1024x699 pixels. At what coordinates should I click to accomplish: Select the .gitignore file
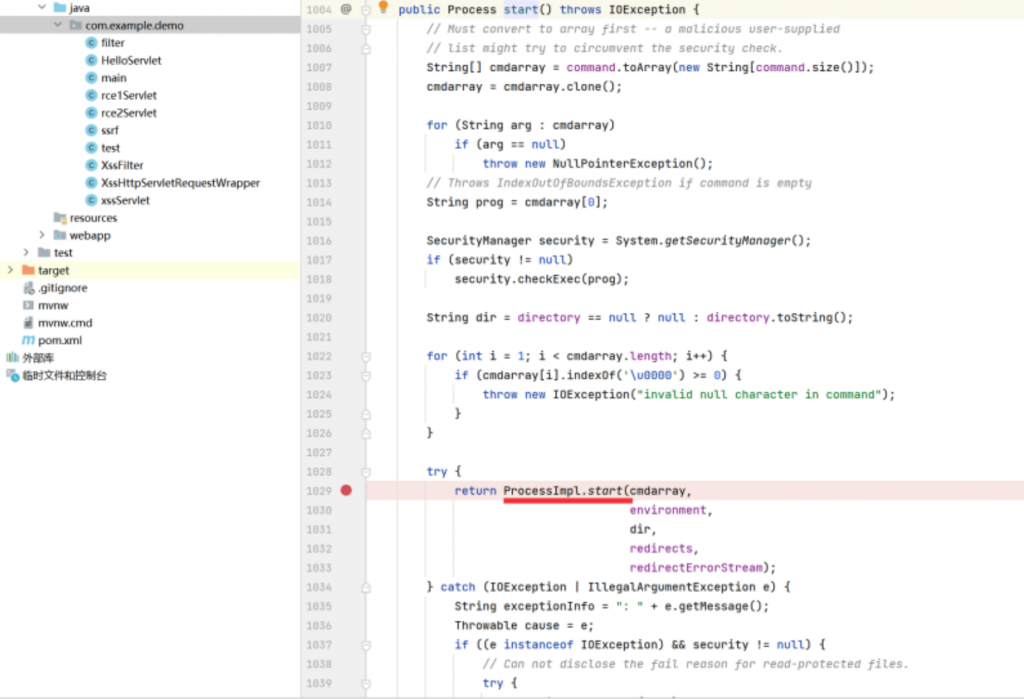pyautogui.click(x=63, y=287)
